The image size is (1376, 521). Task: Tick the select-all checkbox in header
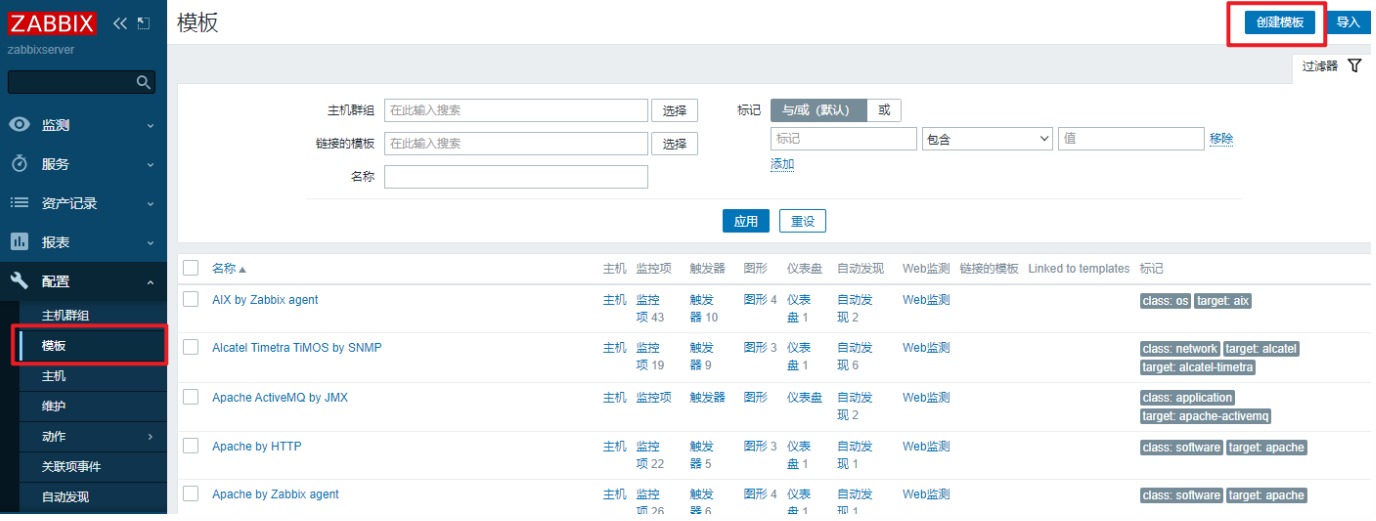point(191,268)
